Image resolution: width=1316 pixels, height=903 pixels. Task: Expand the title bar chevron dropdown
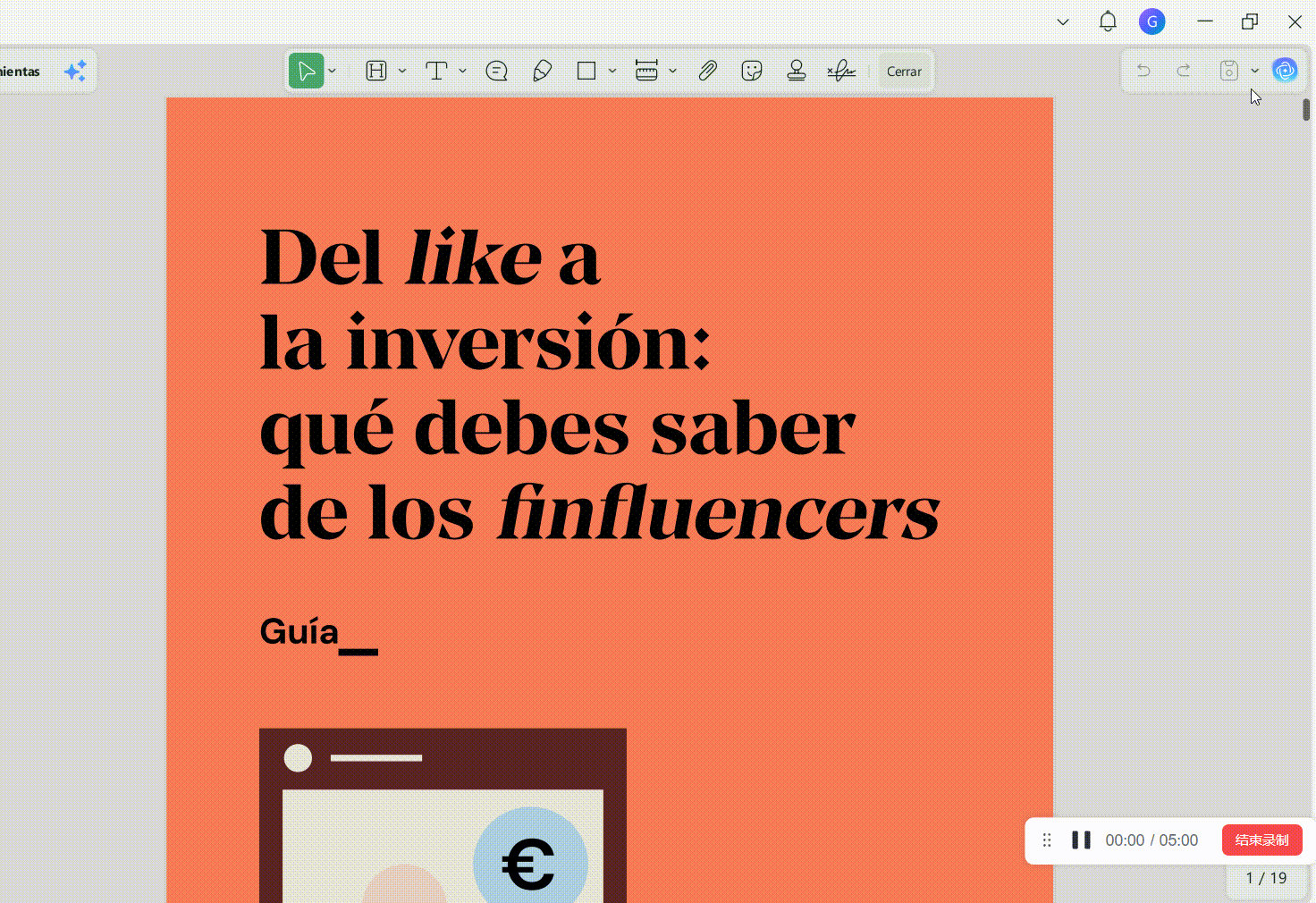coord(1063,21)
